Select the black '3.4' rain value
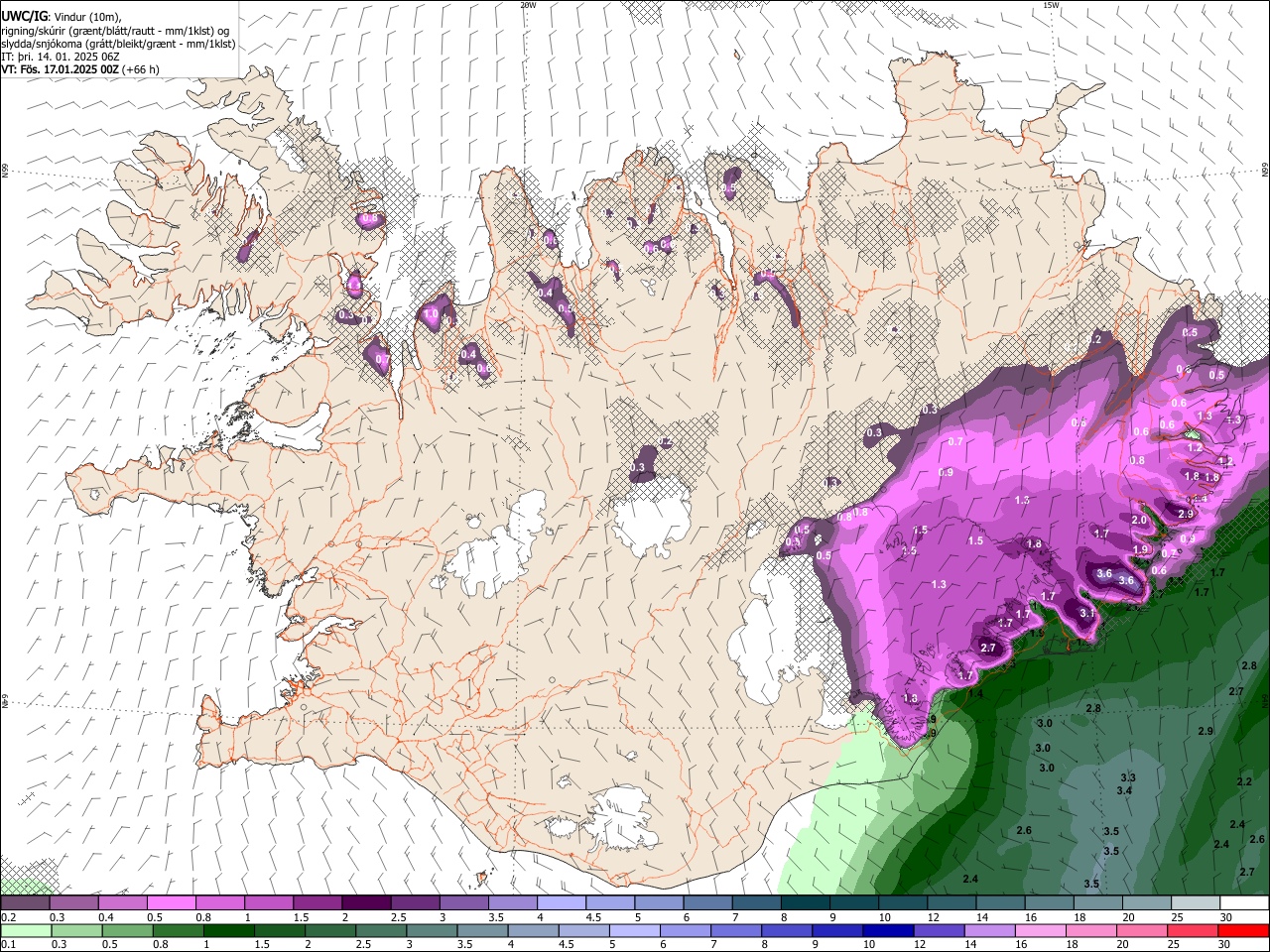This screenshot has width=1270, height=952. pyautogui.click(x=1124, y=790)
